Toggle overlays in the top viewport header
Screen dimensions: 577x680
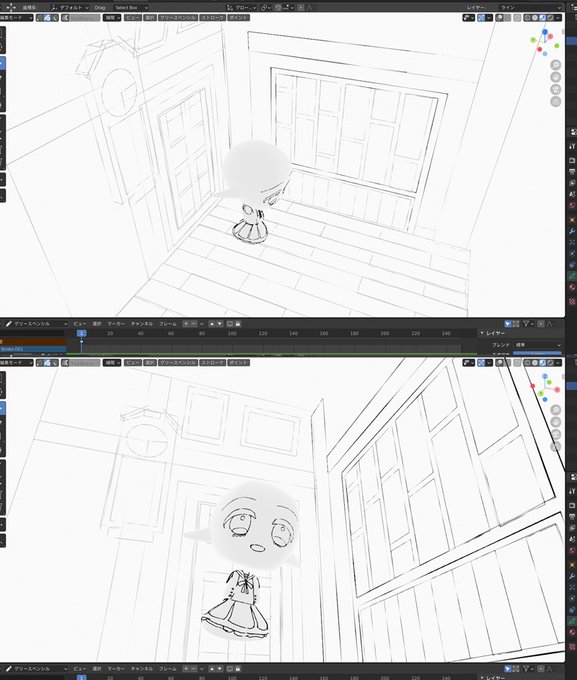click(x=499, y=18)
